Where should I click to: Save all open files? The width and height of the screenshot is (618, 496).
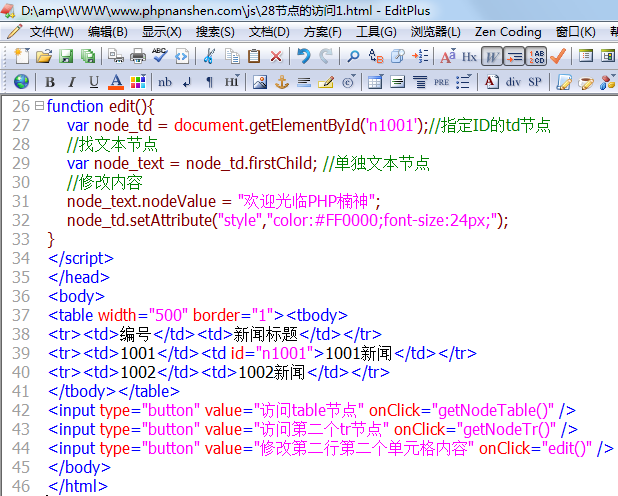coord(87,56)
